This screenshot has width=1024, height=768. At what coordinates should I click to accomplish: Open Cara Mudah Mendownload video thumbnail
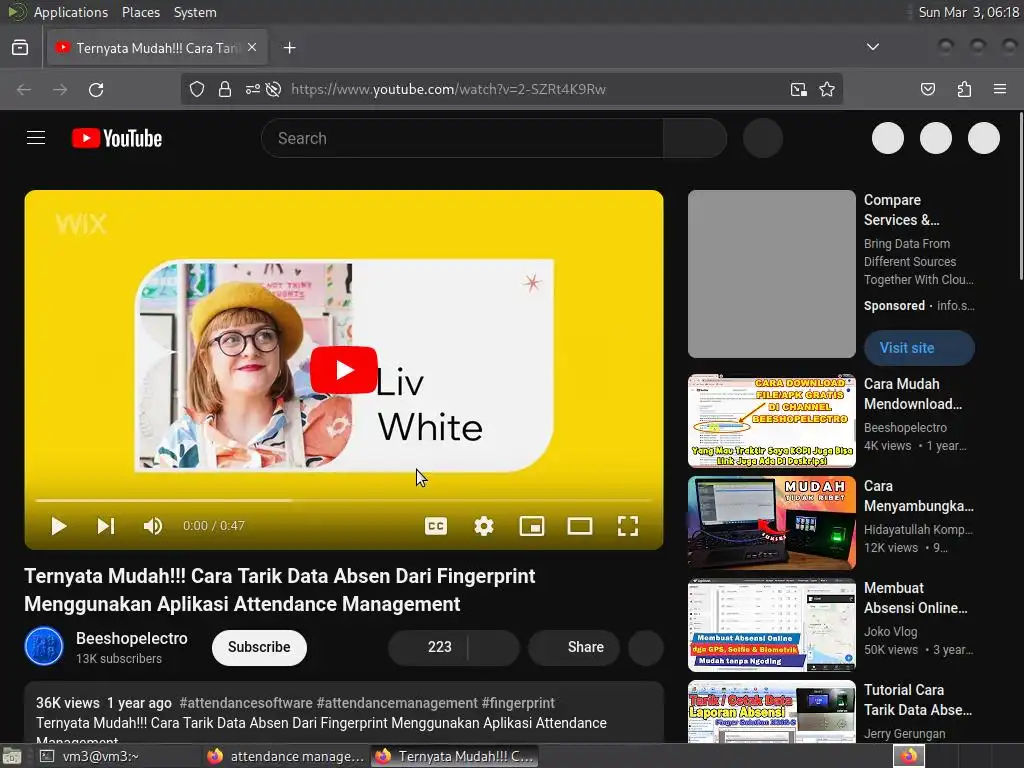click(772, 421)
